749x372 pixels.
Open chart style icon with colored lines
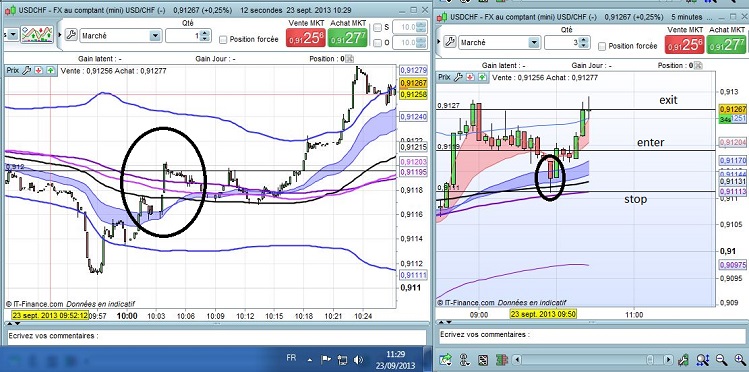[37, 35]
